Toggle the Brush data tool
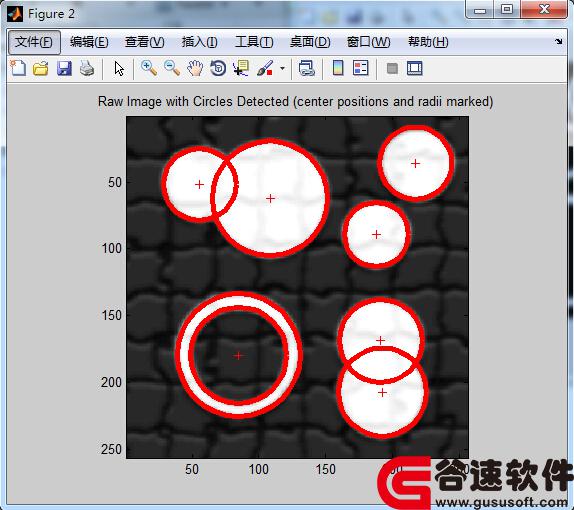 (x=265, y=68)
